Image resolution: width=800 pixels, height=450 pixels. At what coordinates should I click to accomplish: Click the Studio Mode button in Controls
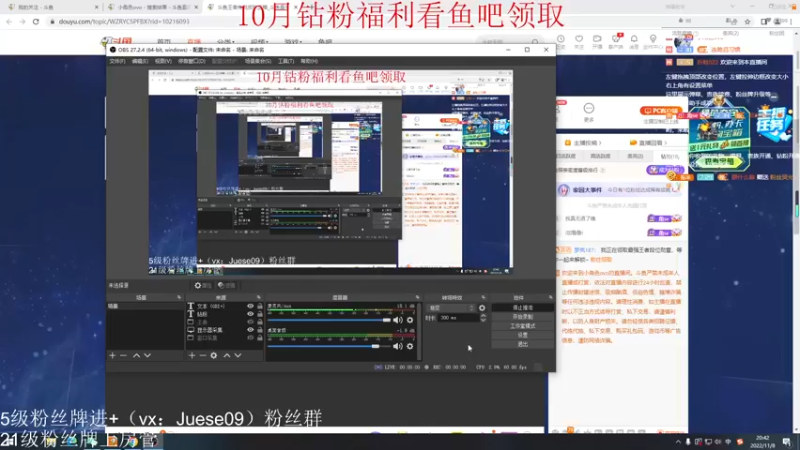pyautogui.click(x=522, y=326)
